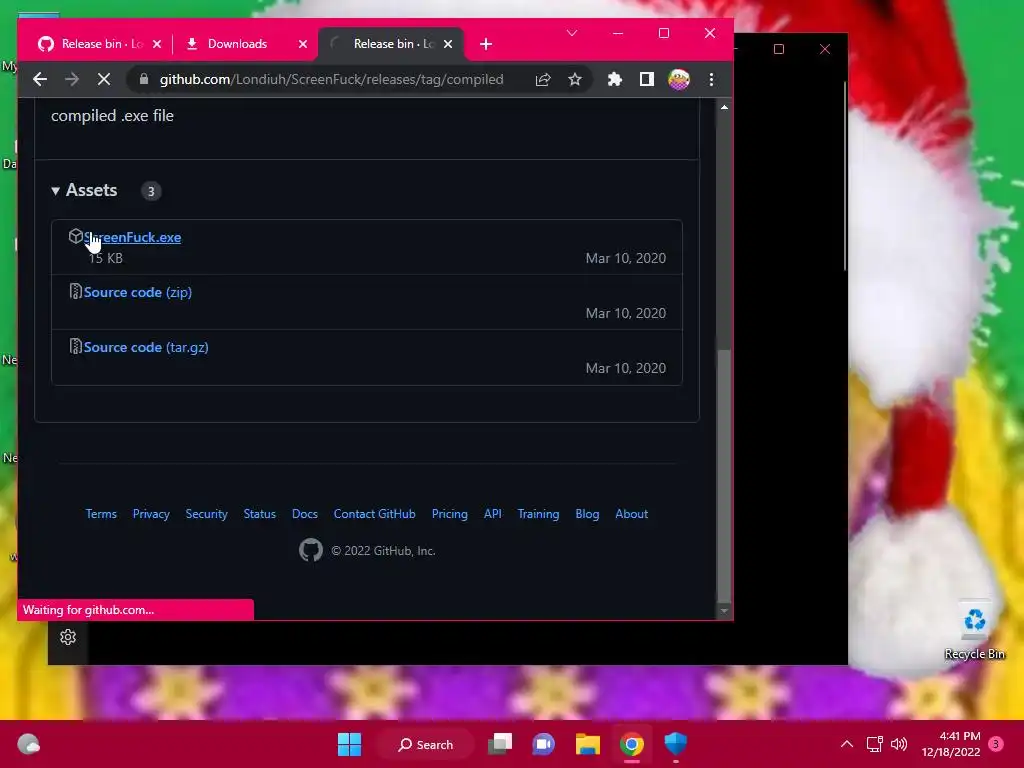Screen dimensions: 1024x768
Task: Open the volume tray icon
Action: point(899,744)
